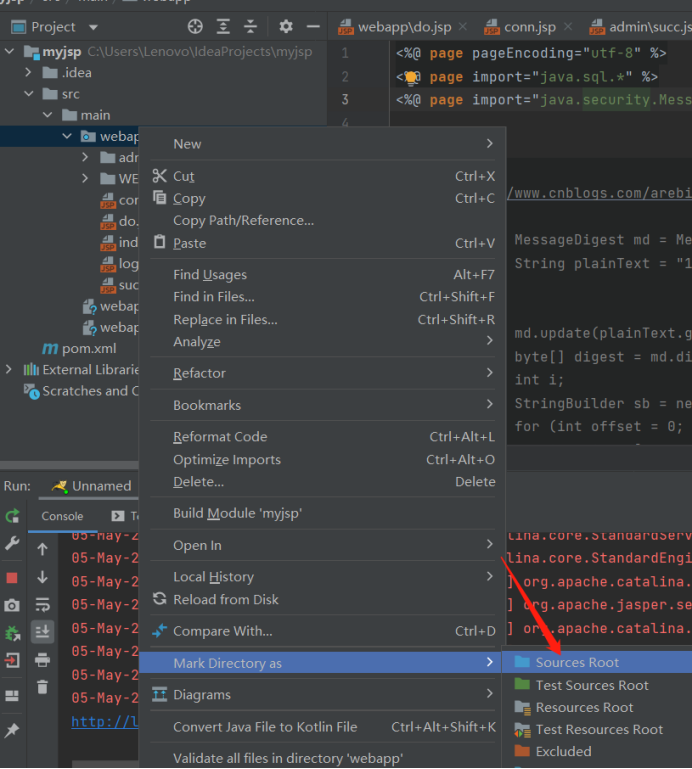692x769 pixels.
Task: Select pom.xml in the project tree
Action: tap(90, 349)
